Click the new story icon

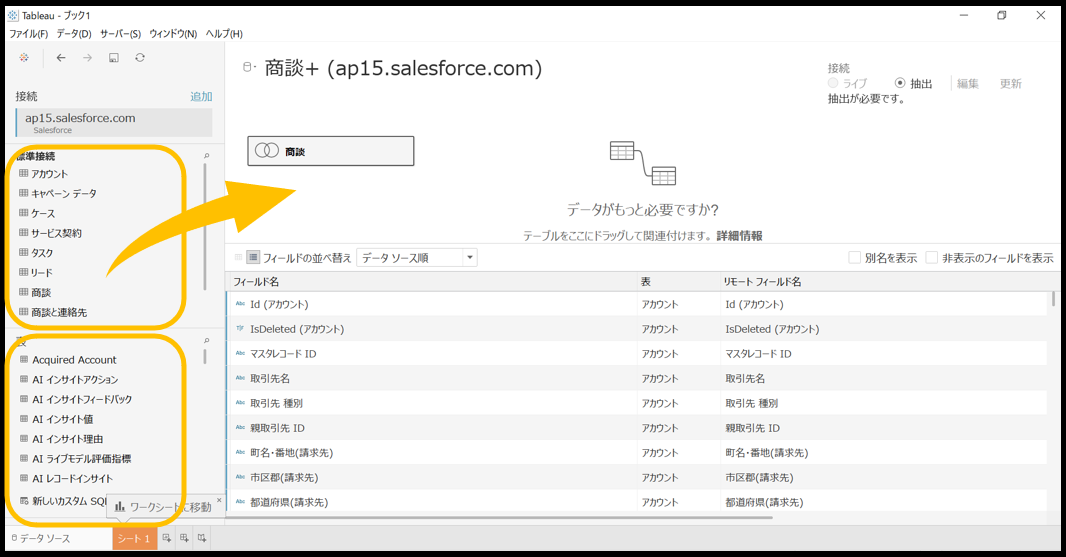(202, 538)
